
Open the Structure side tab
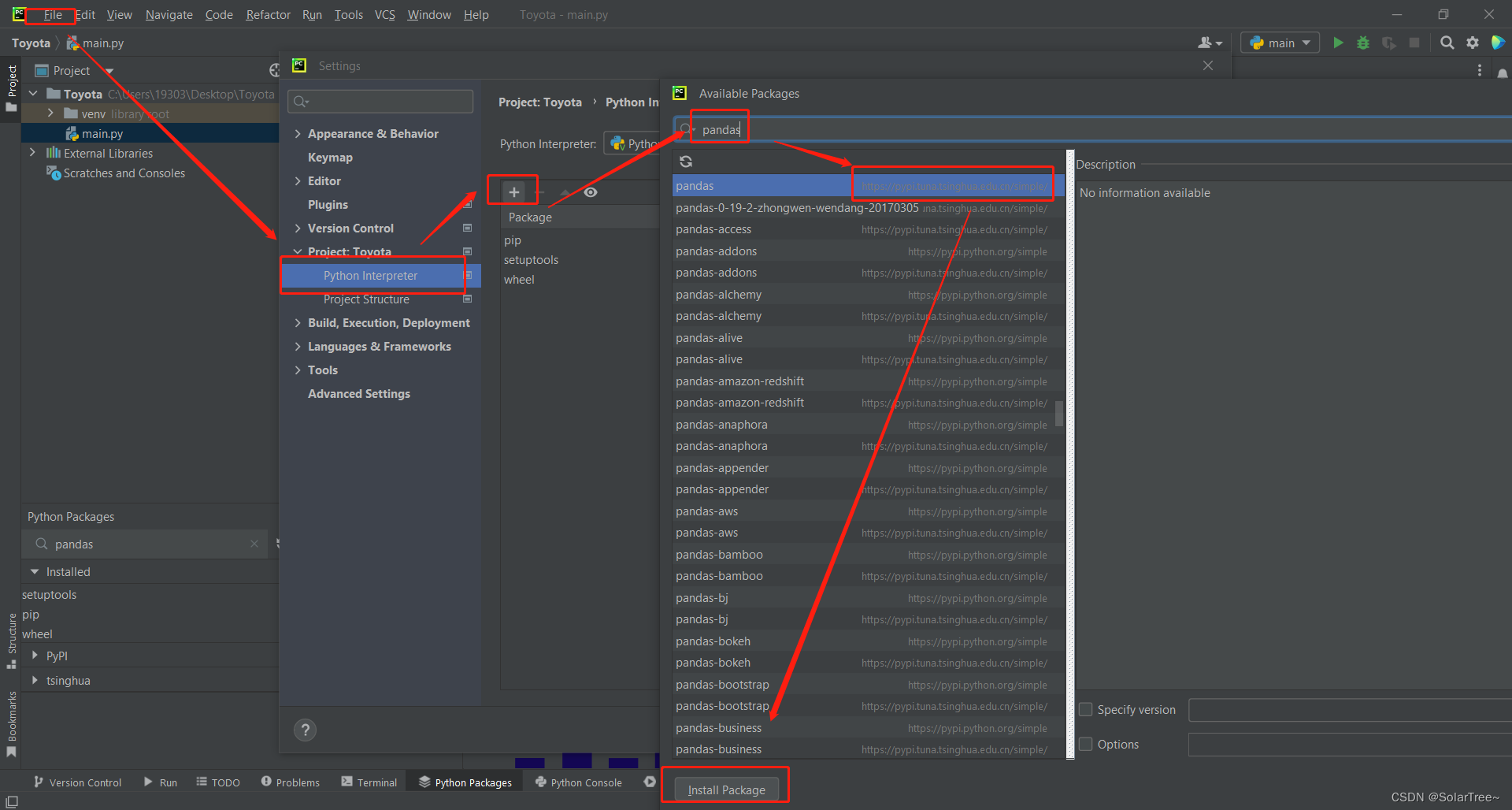tap(11, 641)
